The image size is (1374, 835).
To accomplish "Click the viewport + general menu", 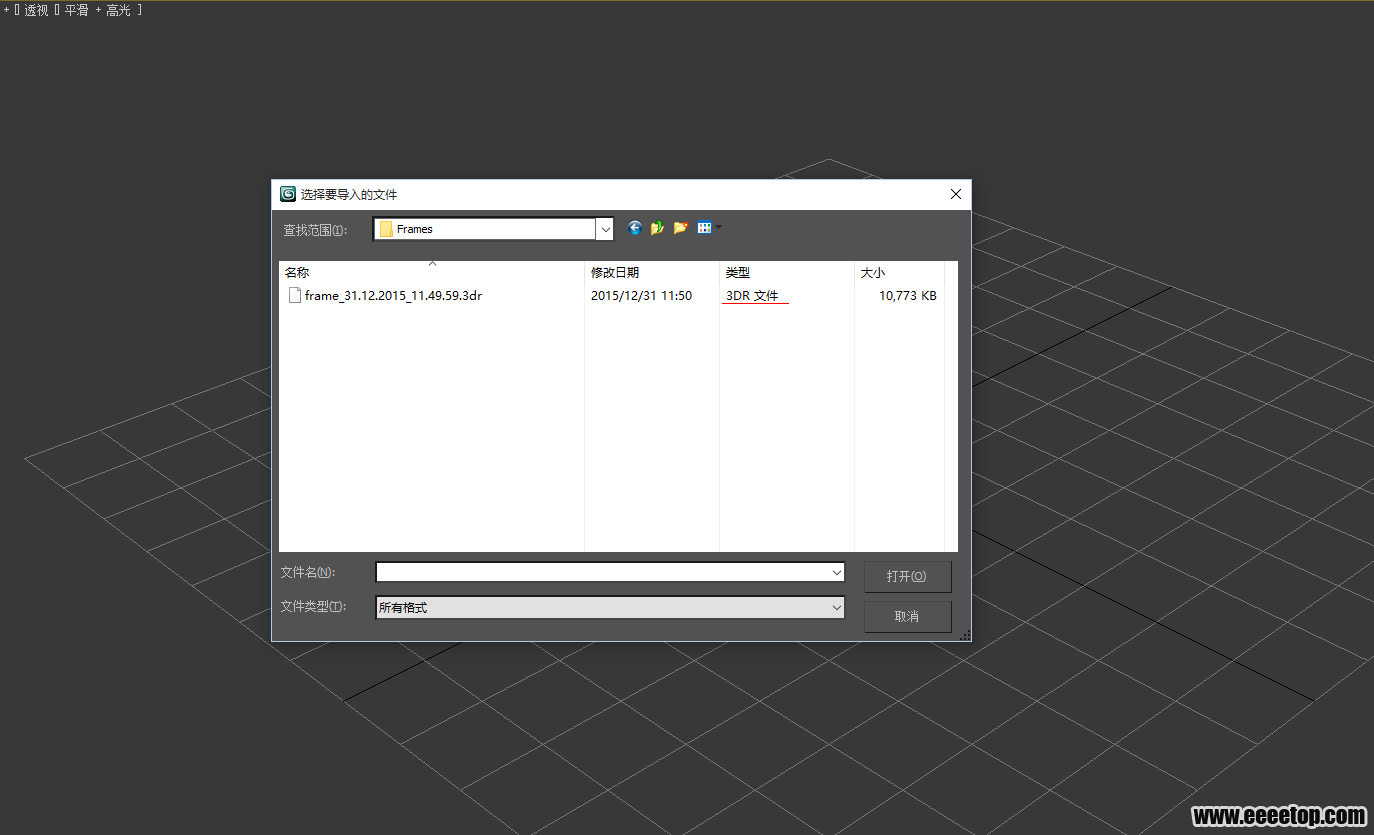I will pos(6,11).
